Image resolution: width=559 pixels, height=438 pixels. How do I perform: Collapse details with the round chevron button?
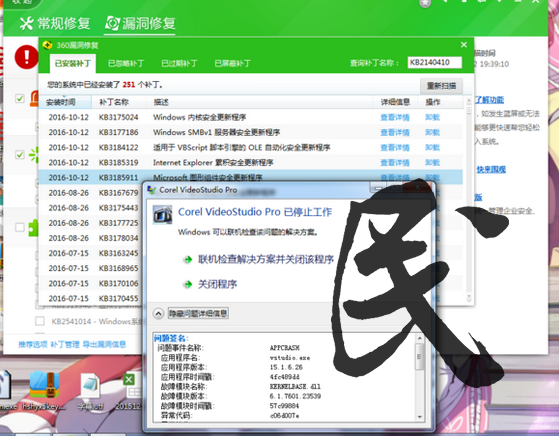(158, 314)
